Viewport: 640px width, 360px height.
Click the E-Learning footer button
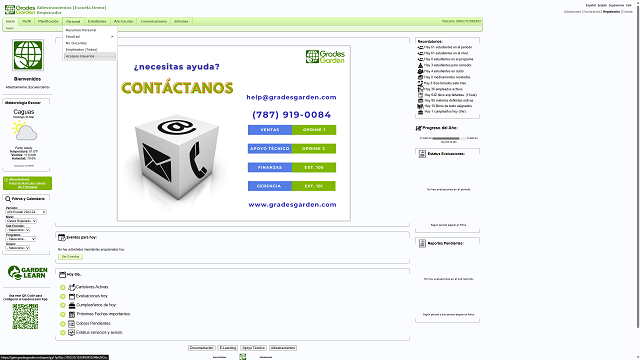[x=227, y=348]
